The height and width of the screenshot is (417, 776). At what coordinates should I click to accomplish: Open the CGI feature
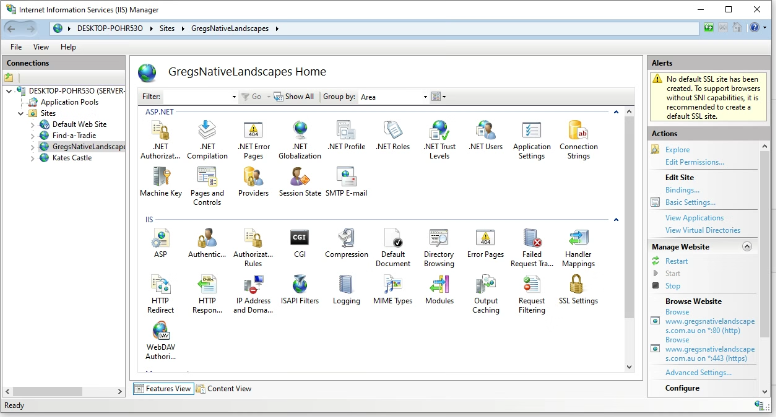(x=300, y=243)
